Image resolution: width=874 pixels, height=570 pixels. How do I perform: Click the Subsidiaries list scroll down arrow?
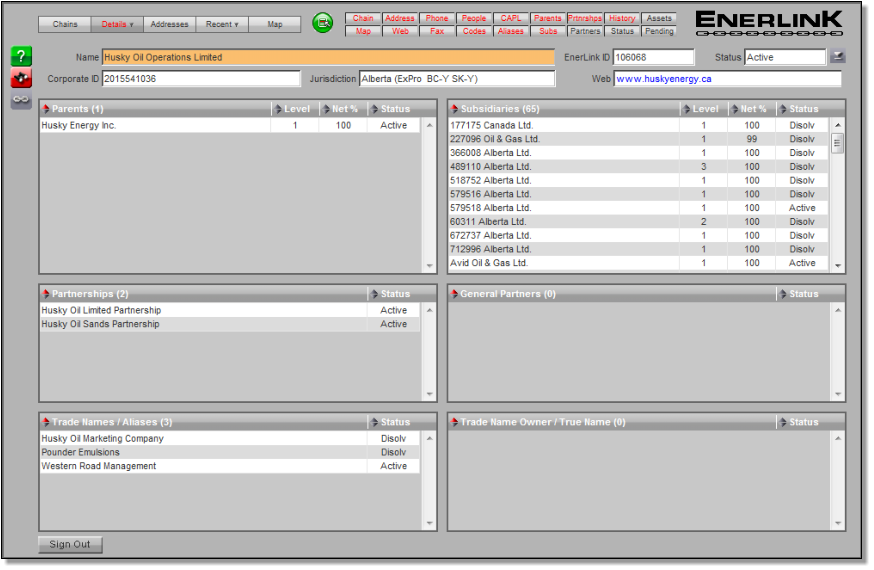point(838,266)
